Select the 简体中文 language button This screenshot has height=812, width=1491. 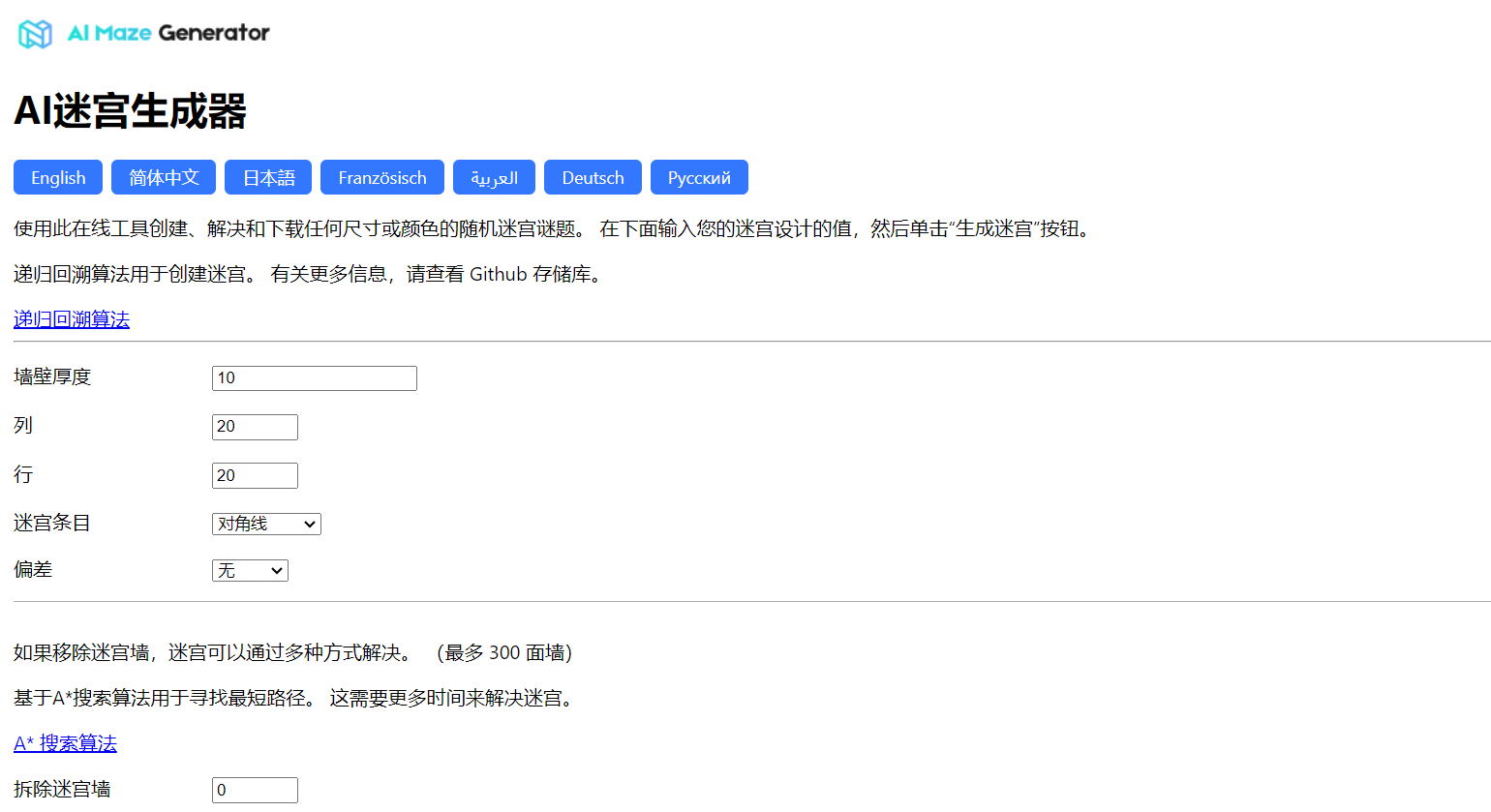click(164, 177)
